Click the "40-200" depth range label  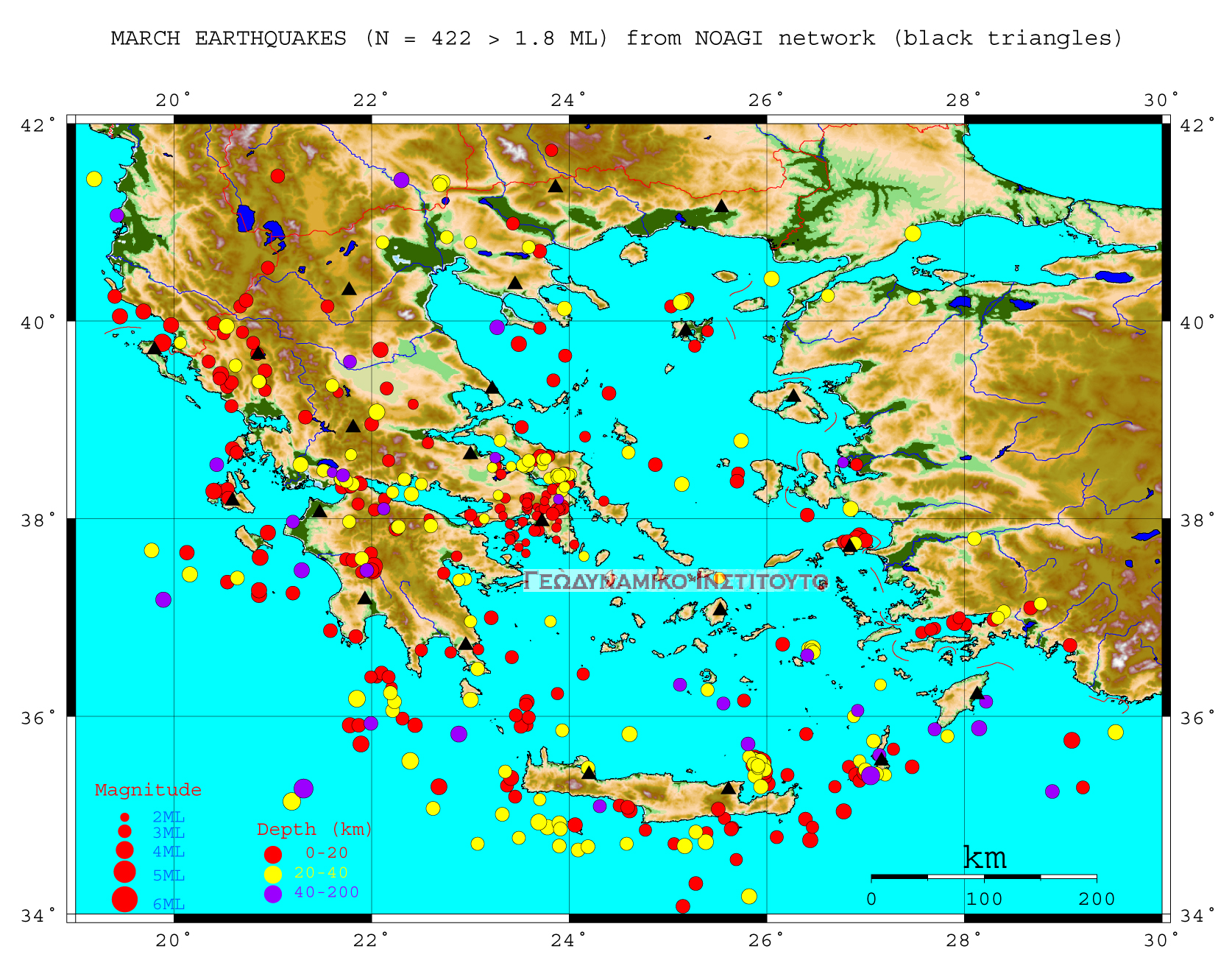coord(327,893)
